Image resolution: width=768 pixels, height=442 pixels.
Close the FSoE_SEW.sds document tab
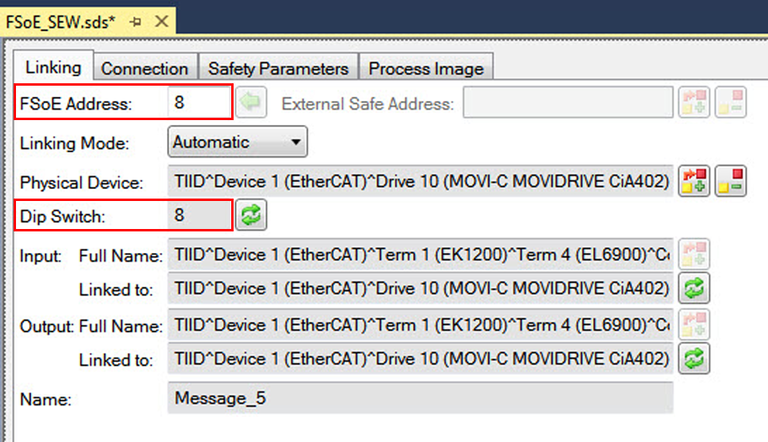tap(160, 19)
